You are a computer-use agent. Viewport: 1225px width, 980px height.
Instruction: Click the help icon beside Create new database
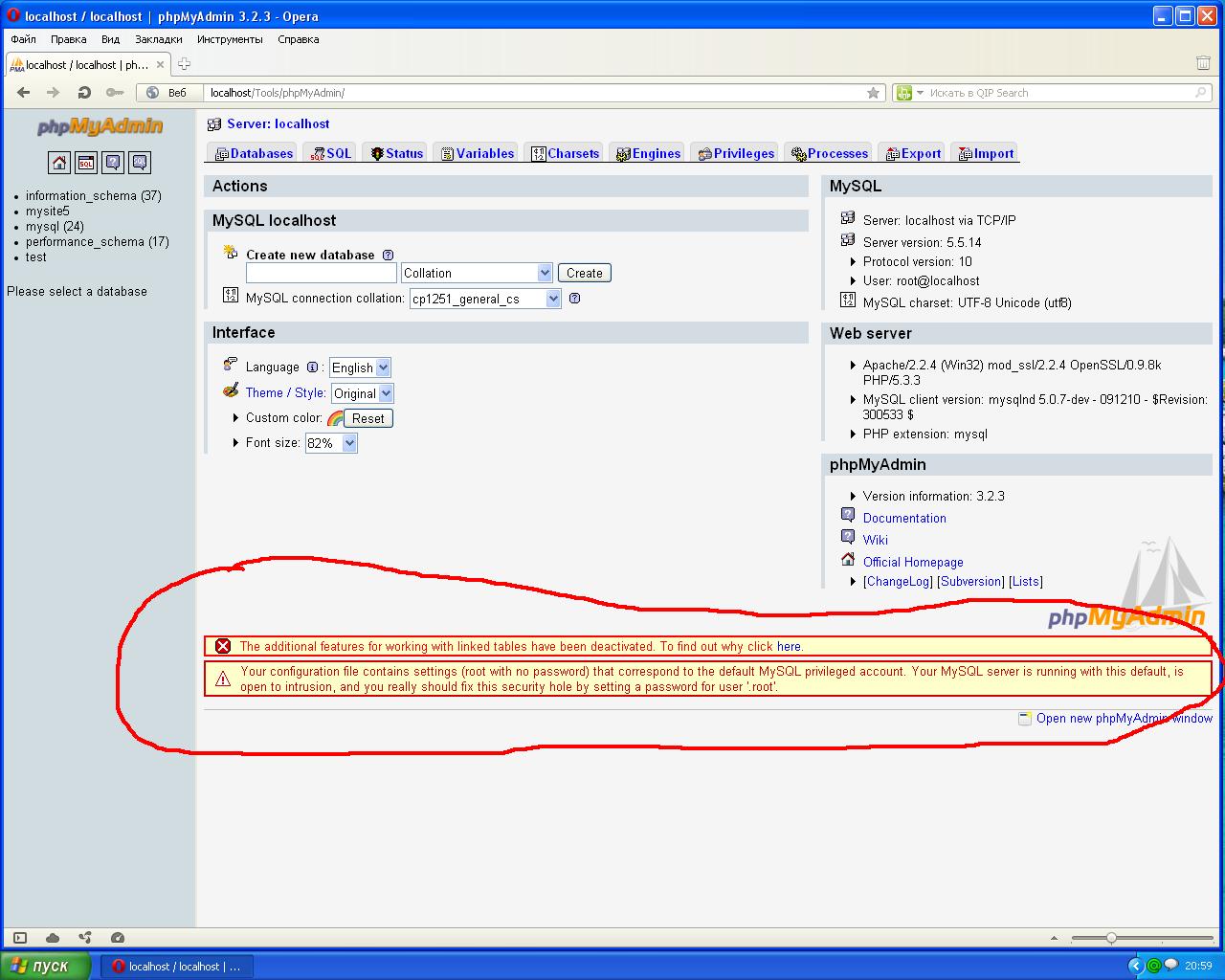[388, 256]
